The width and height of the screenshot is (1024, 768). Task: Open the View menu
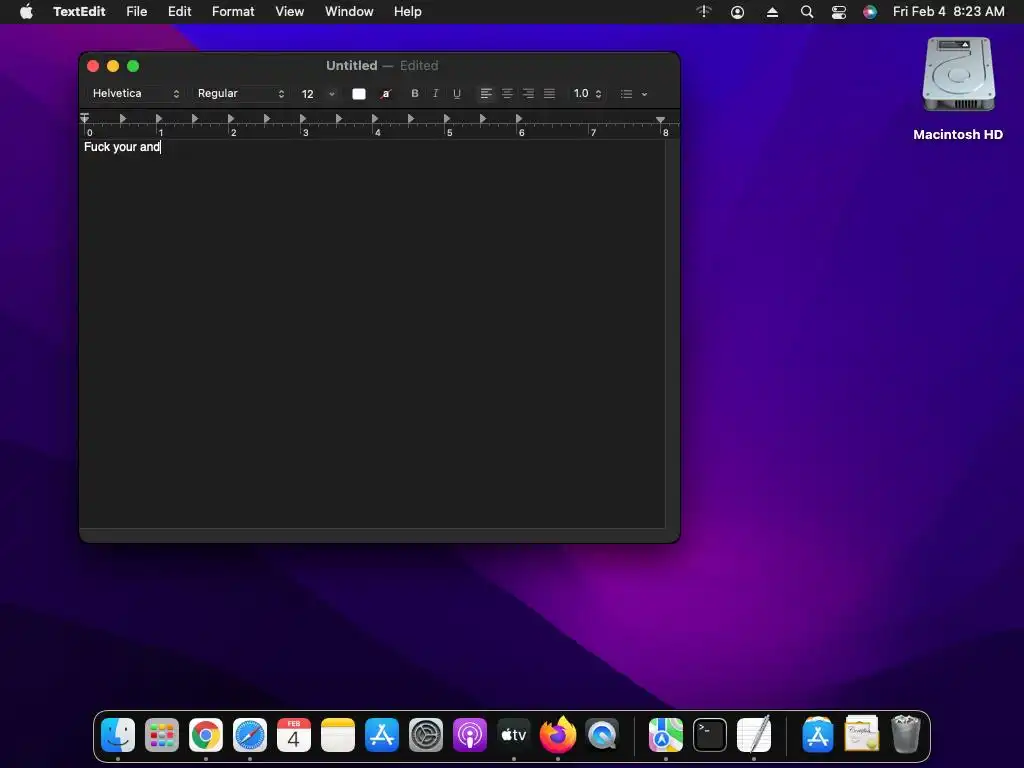289,12
